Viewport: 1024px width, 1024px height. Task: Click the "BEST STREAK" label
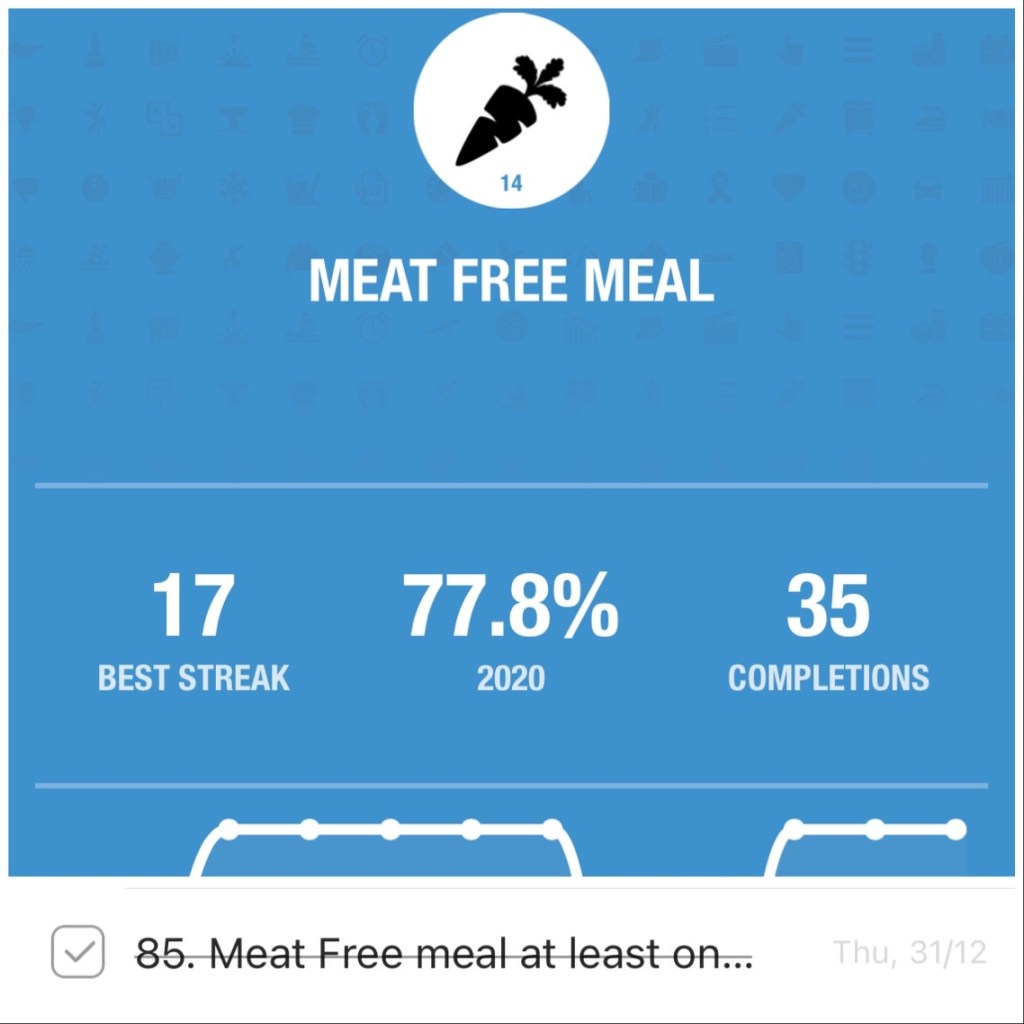point(194,678)
